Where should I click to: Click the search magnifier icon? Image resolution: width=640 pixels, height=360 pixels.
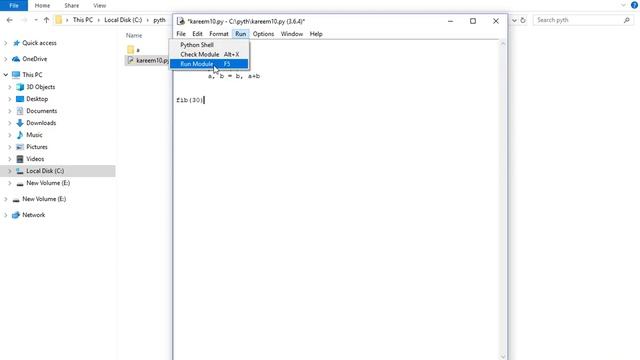(627, 20)
